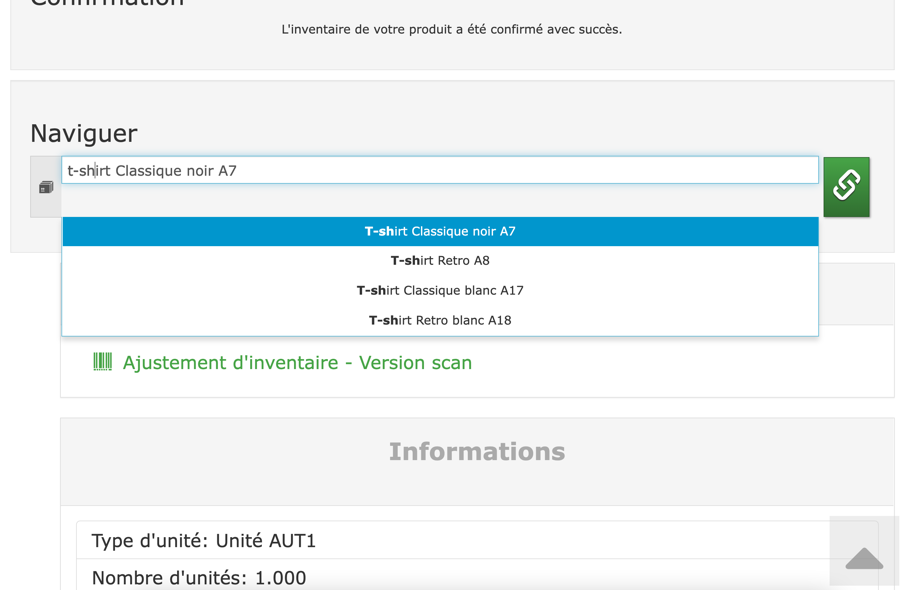Click the "Nombre d'unités: 1.000" row
Image resolution: width=907 pixels, height=590 pixels.
(199, 578)
